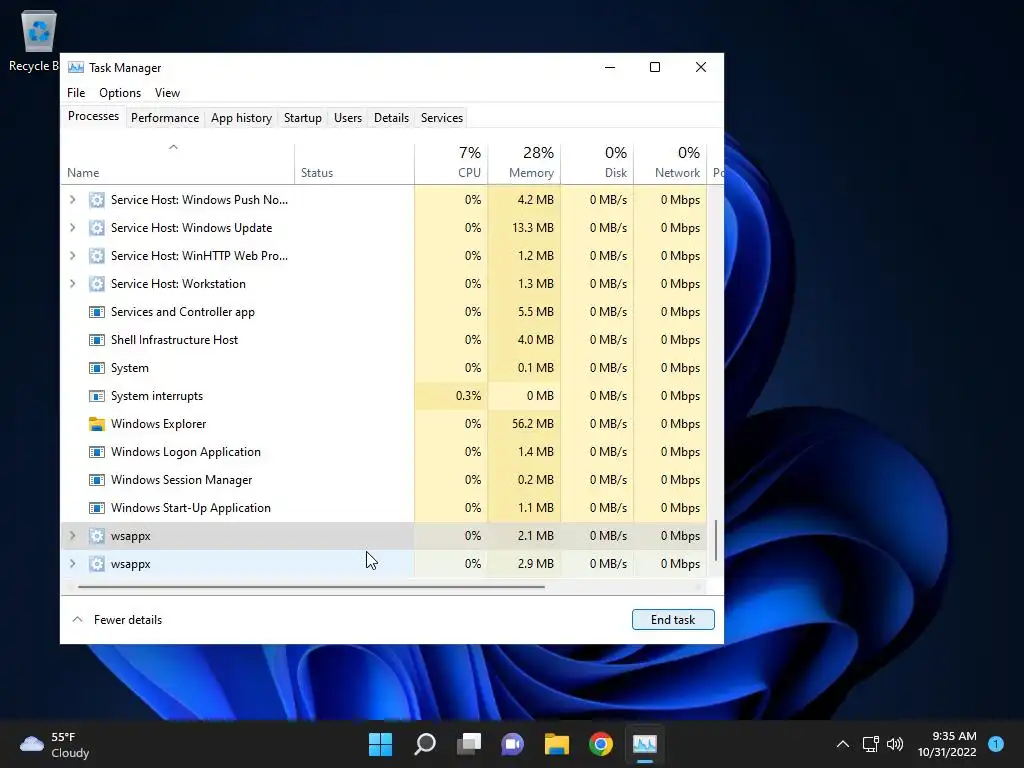The height and width of the screenshot is (768, 1024).
Task: Switch to the Users tab
Action: point(347,118)
